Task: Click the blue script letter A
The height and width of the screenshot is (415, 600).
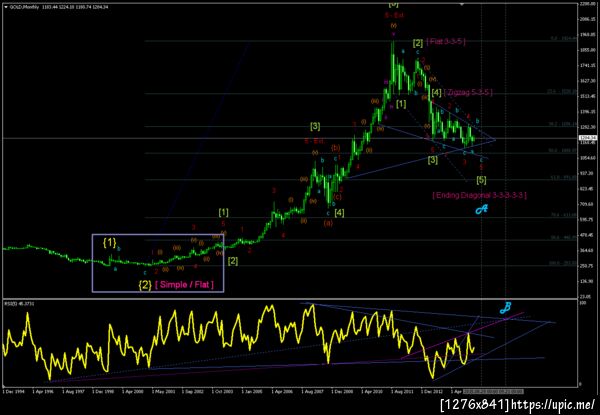Action: pyautogui.click(x=482, y=209)
